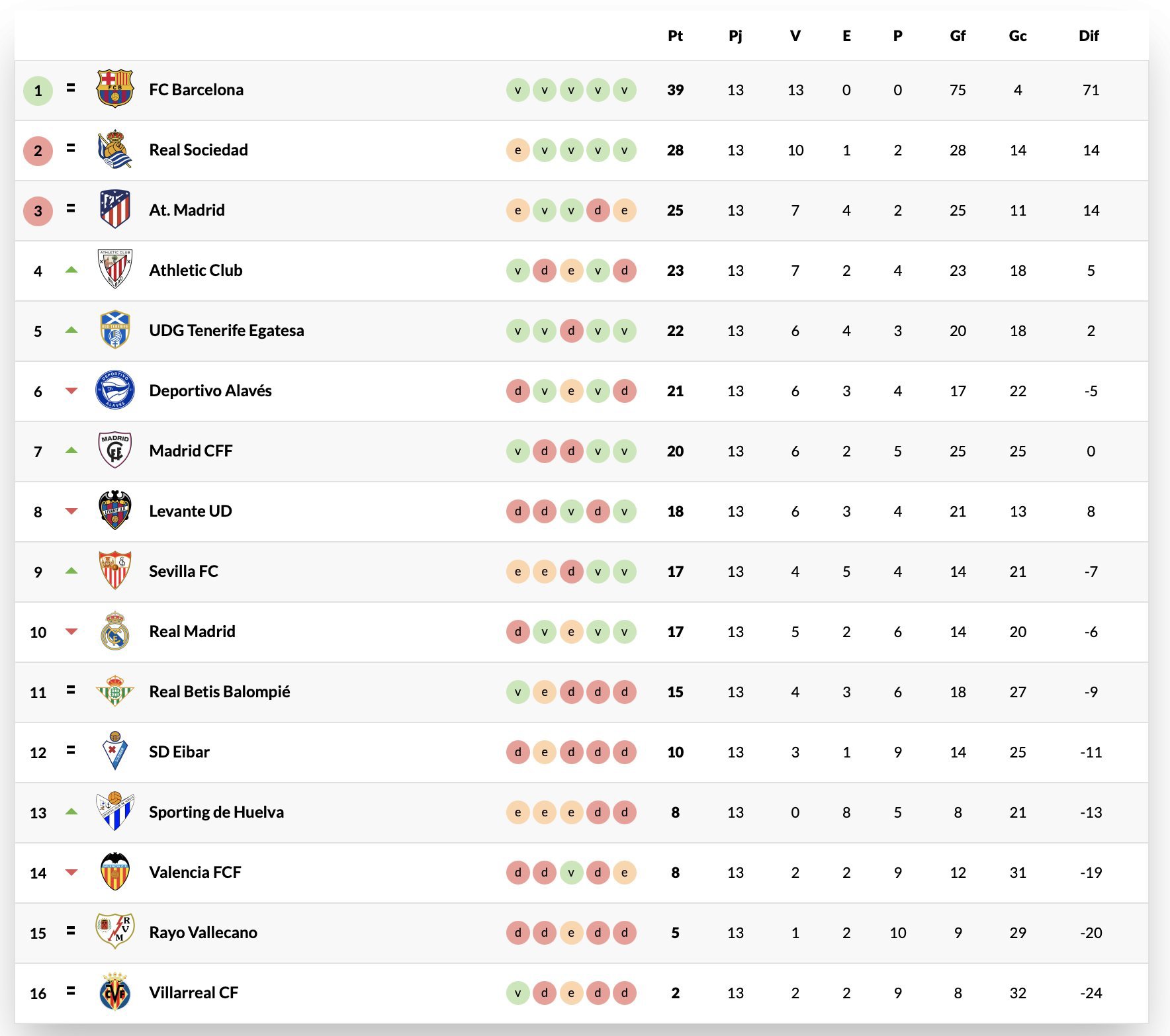Click the Valencia FCF crest icon
The height and width of the screenshot is (1036, 1170).
(x=115, y=871)
